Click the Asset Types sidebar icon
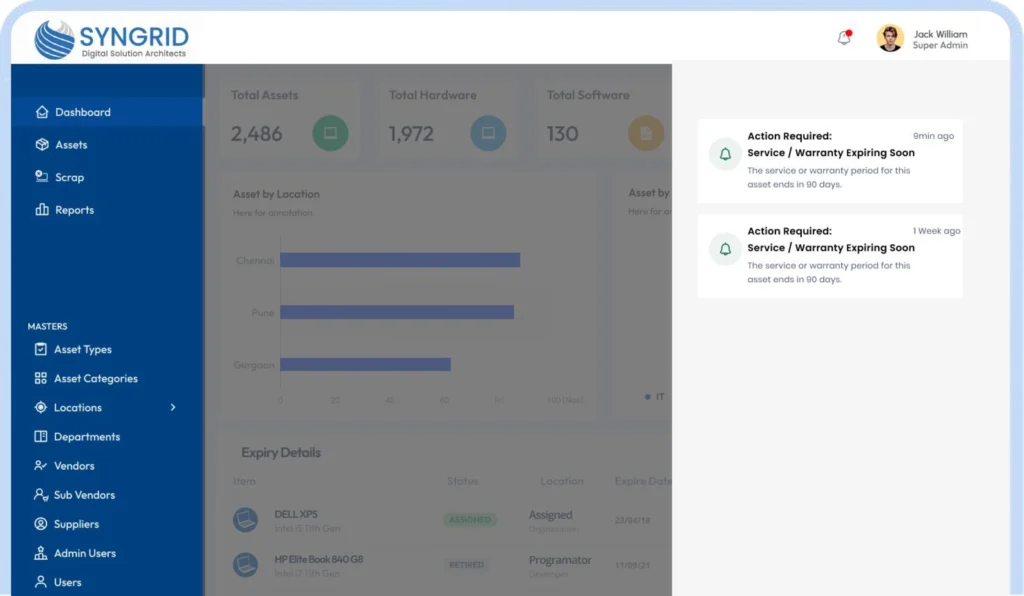The height and width of the screenshot is (596, 1024). (x=40, y=350)
